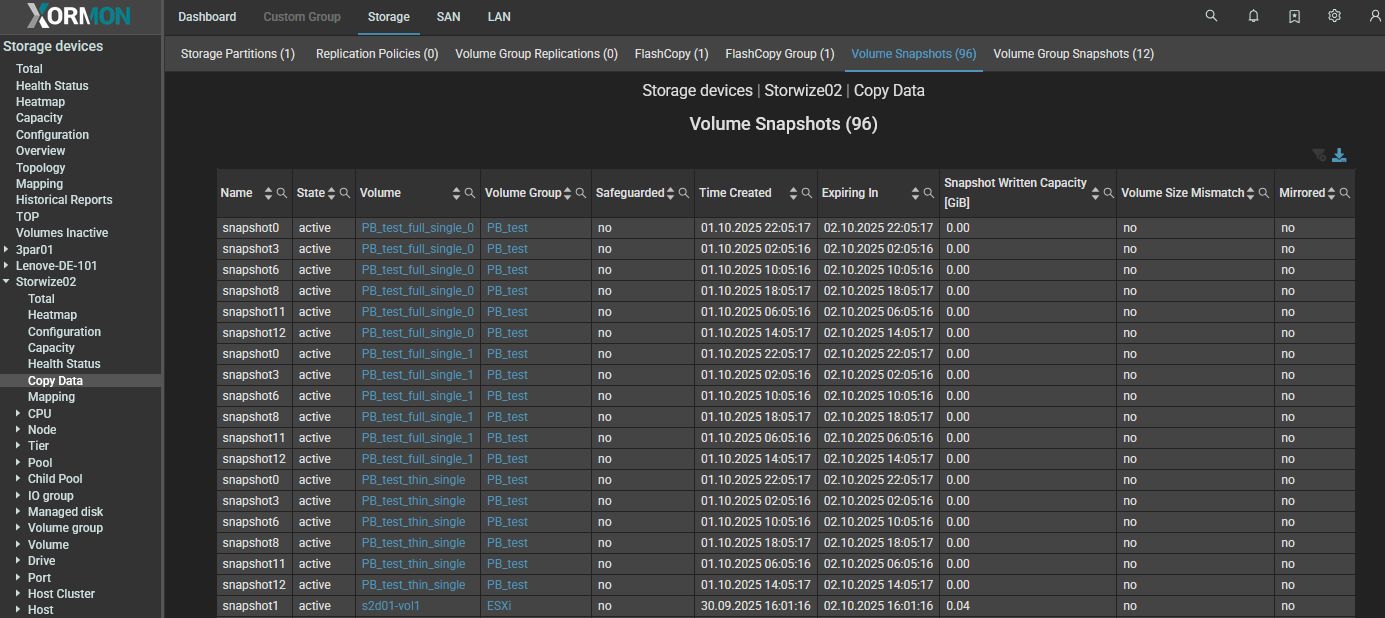Image resolution: width=1385 pixels, height=618 pixels.
Task: Open the SAN top menu
Action: pos(448,17)
